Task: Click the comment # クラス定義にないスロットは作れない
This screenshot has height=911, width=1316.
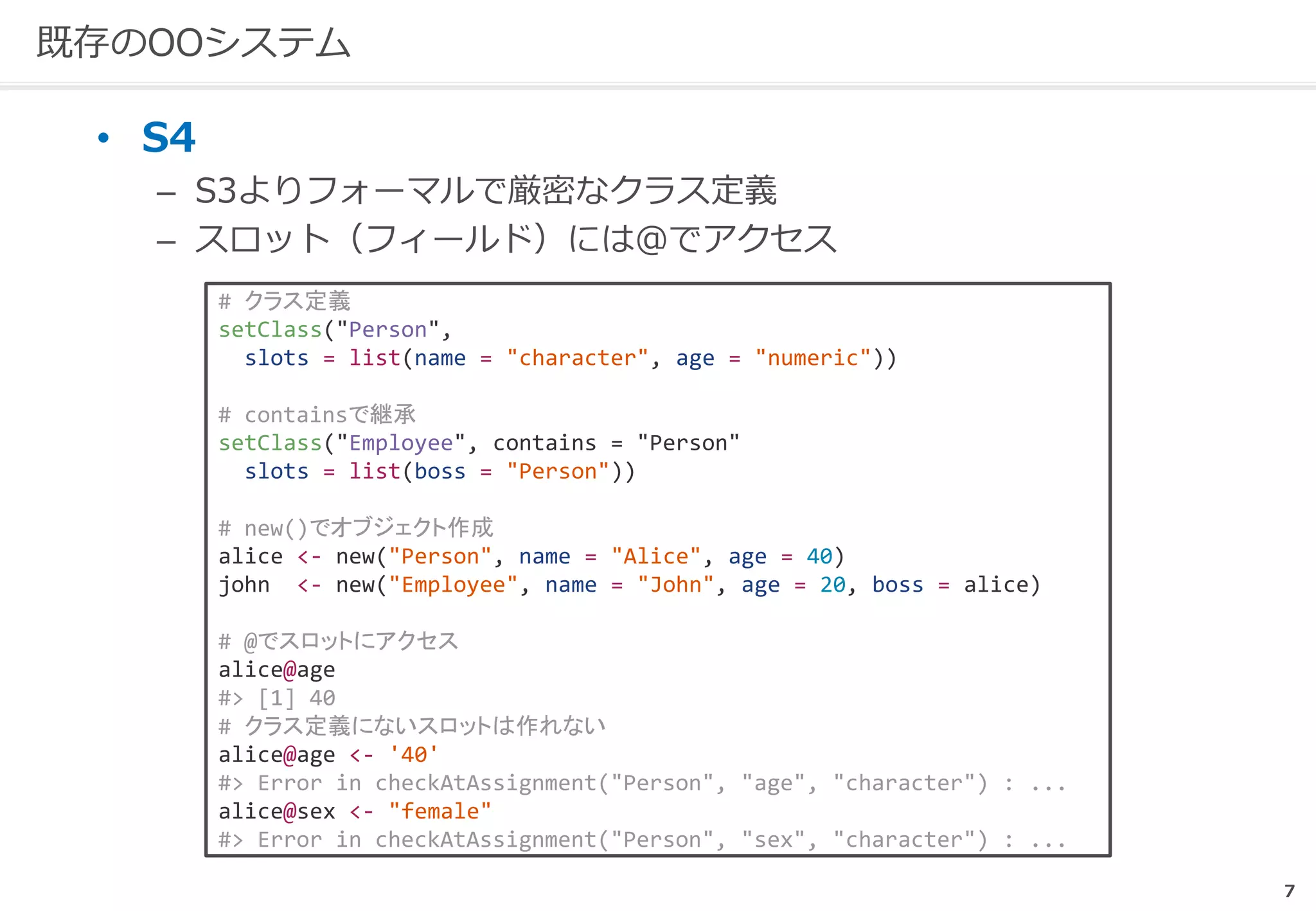Action: (412, 726)
